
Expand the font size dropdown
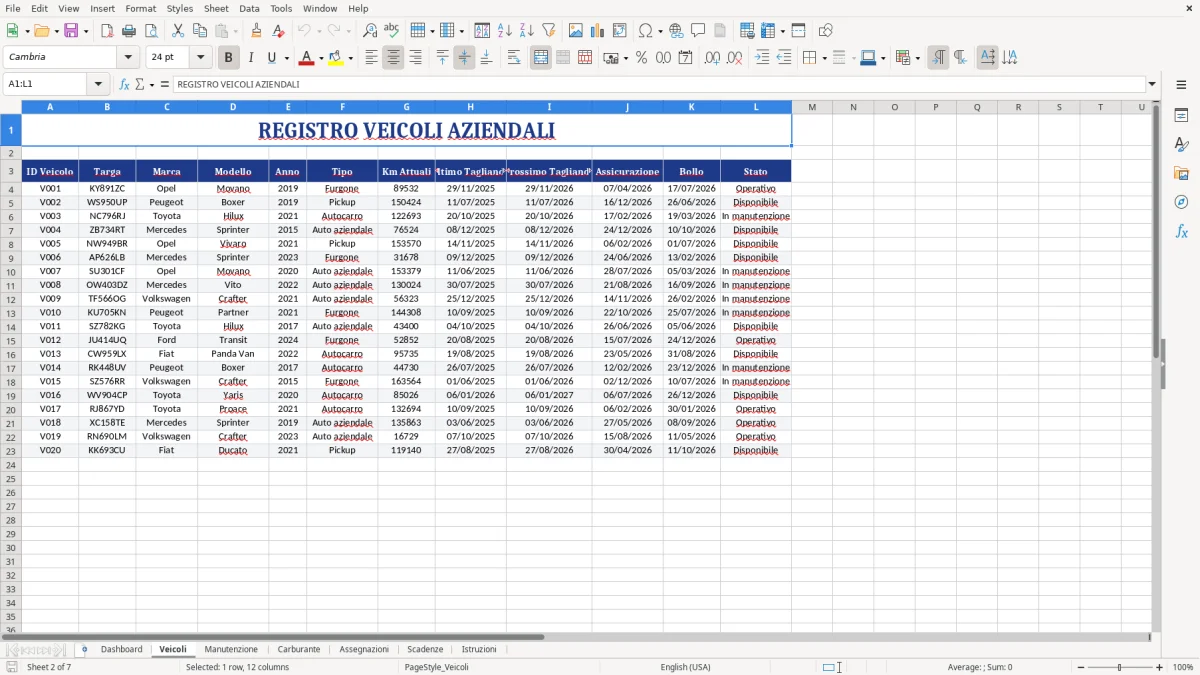(x=200, y=57)
